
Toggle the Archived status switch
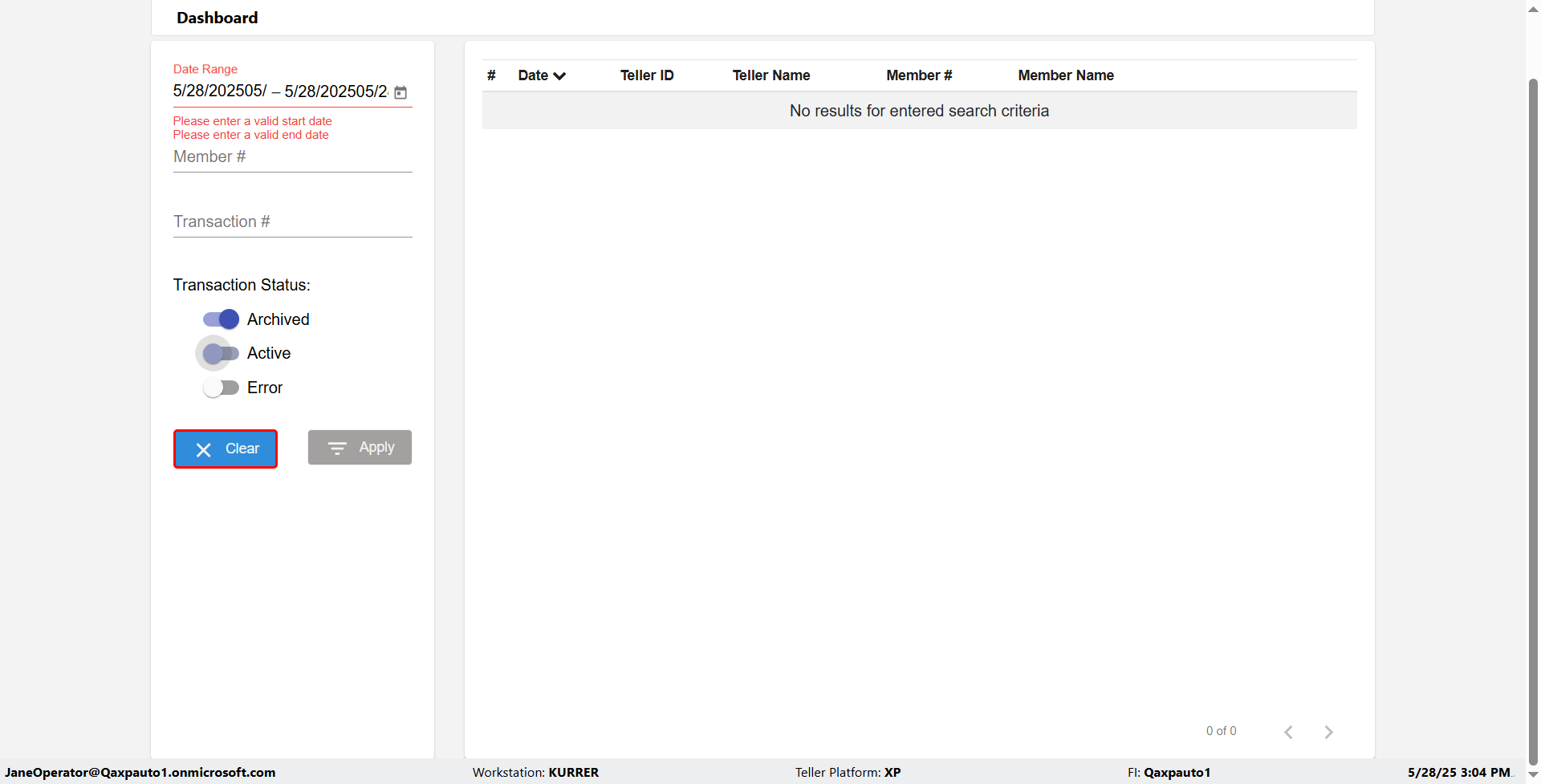[x=221, y=319]
